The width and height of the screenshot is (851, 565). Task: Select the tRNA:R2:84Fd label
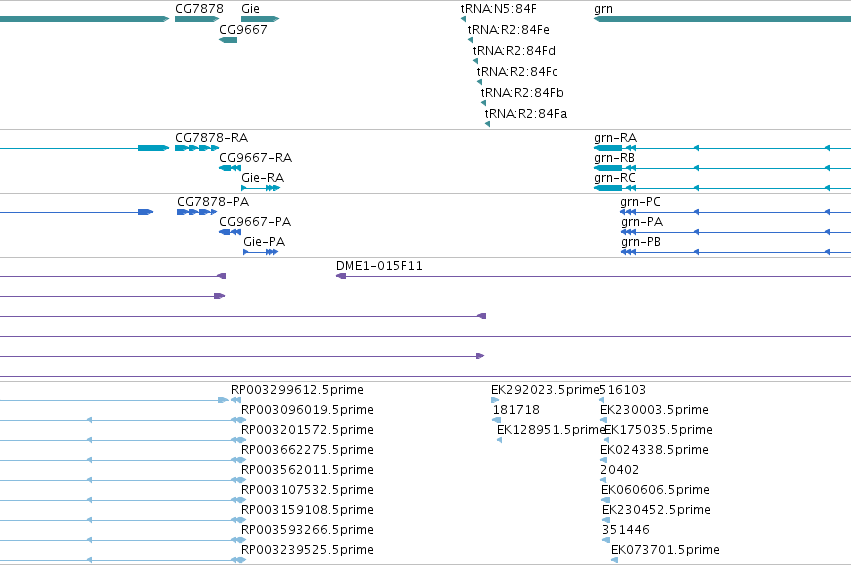point(514,51)
